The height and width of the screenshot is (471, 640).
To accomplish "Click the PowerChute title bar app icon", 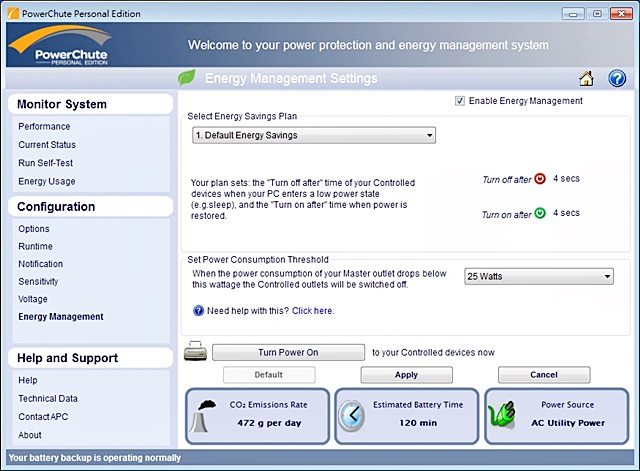I will tap(13, 13).
